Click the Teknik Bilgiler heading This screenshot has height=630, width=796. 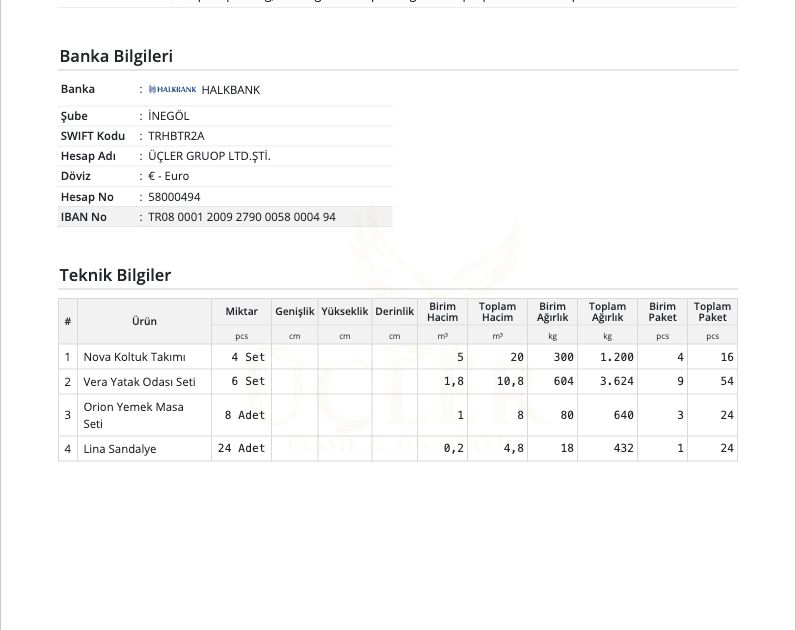pyautogui.click(x=115, y=275)
